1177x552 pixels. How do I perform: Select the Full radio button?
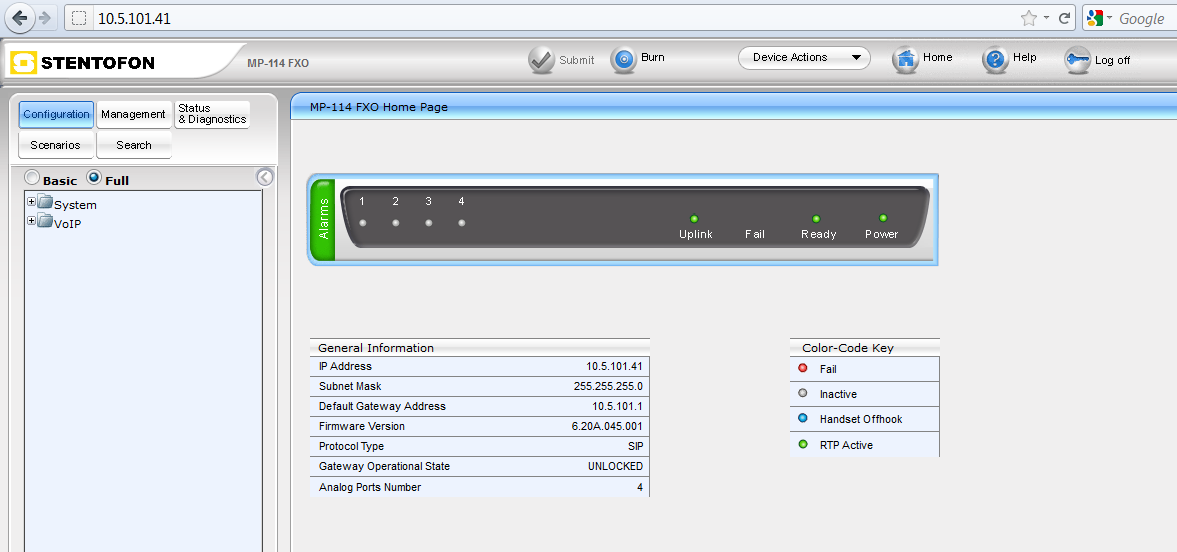pos(94,178)
